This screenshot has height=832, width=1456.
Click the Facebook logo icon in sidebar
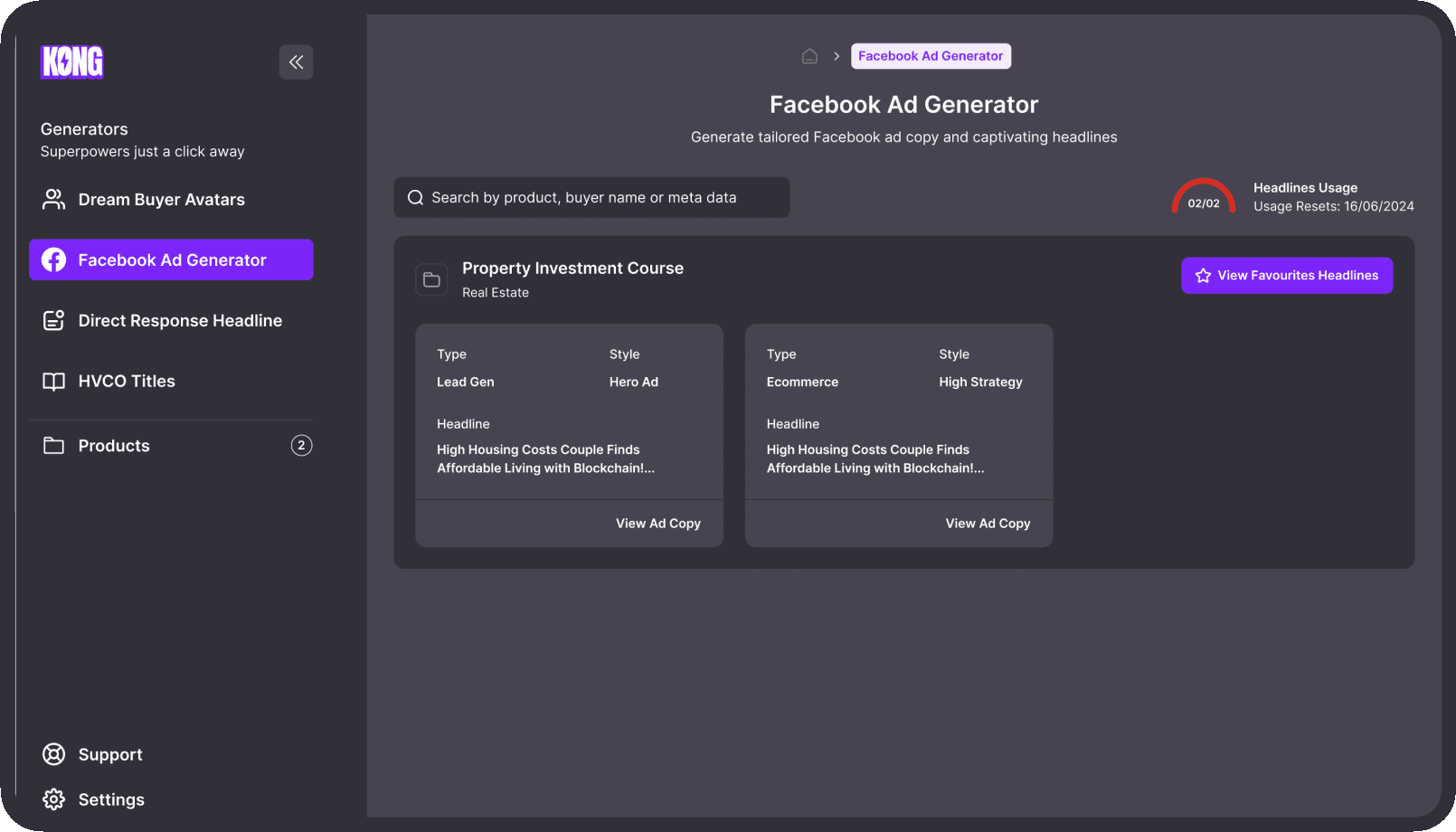pos(53,260)
